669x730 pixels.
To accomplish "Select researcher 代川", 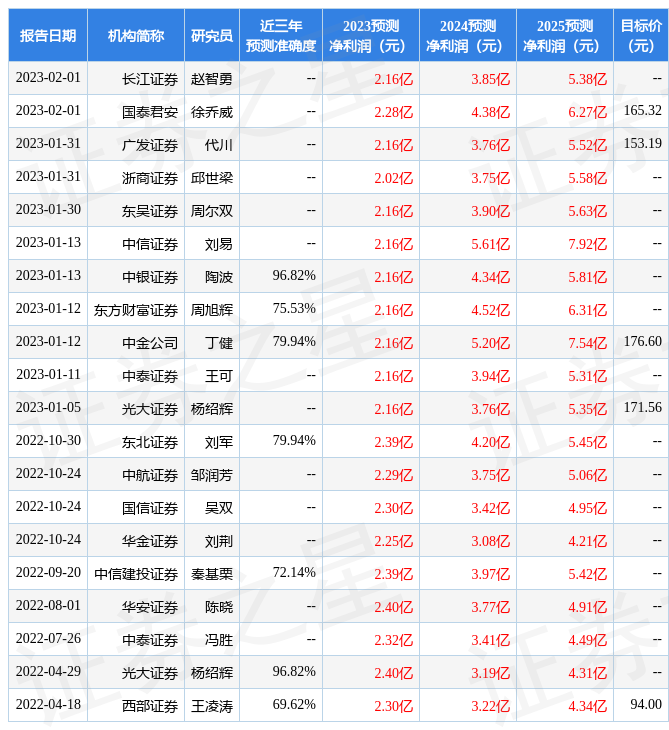I will [x=219, y=145].
